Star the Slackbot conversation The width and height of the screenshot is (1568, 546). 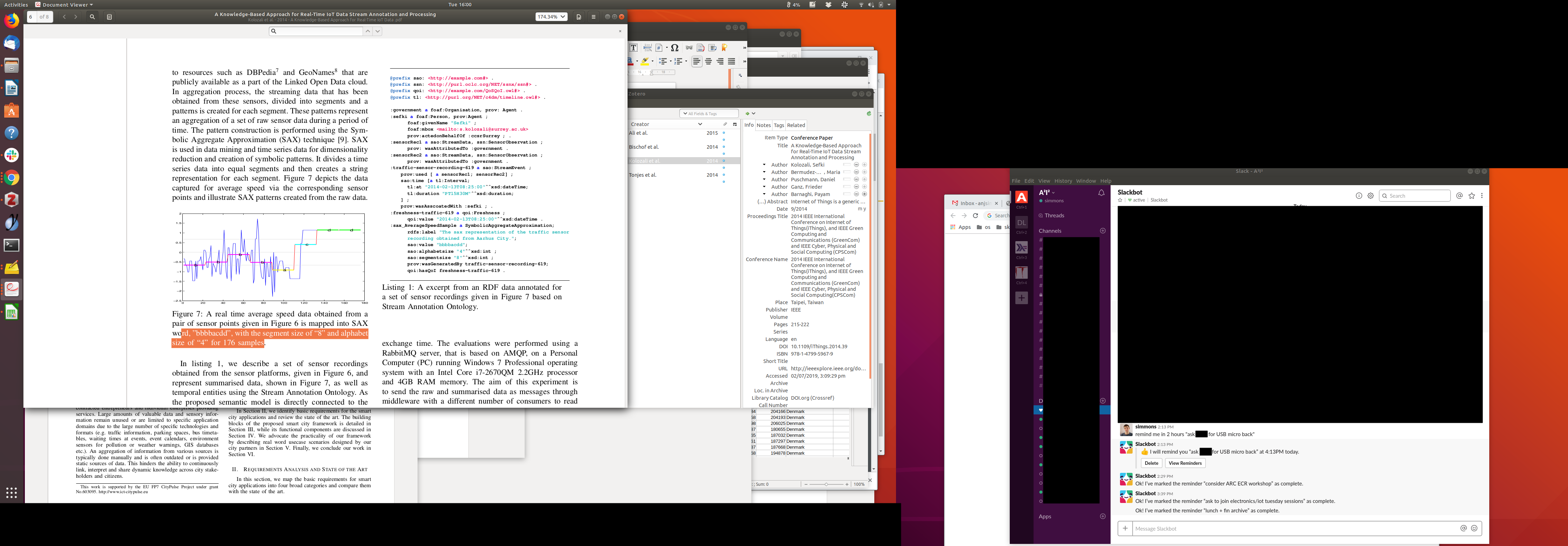point(1119,200)
